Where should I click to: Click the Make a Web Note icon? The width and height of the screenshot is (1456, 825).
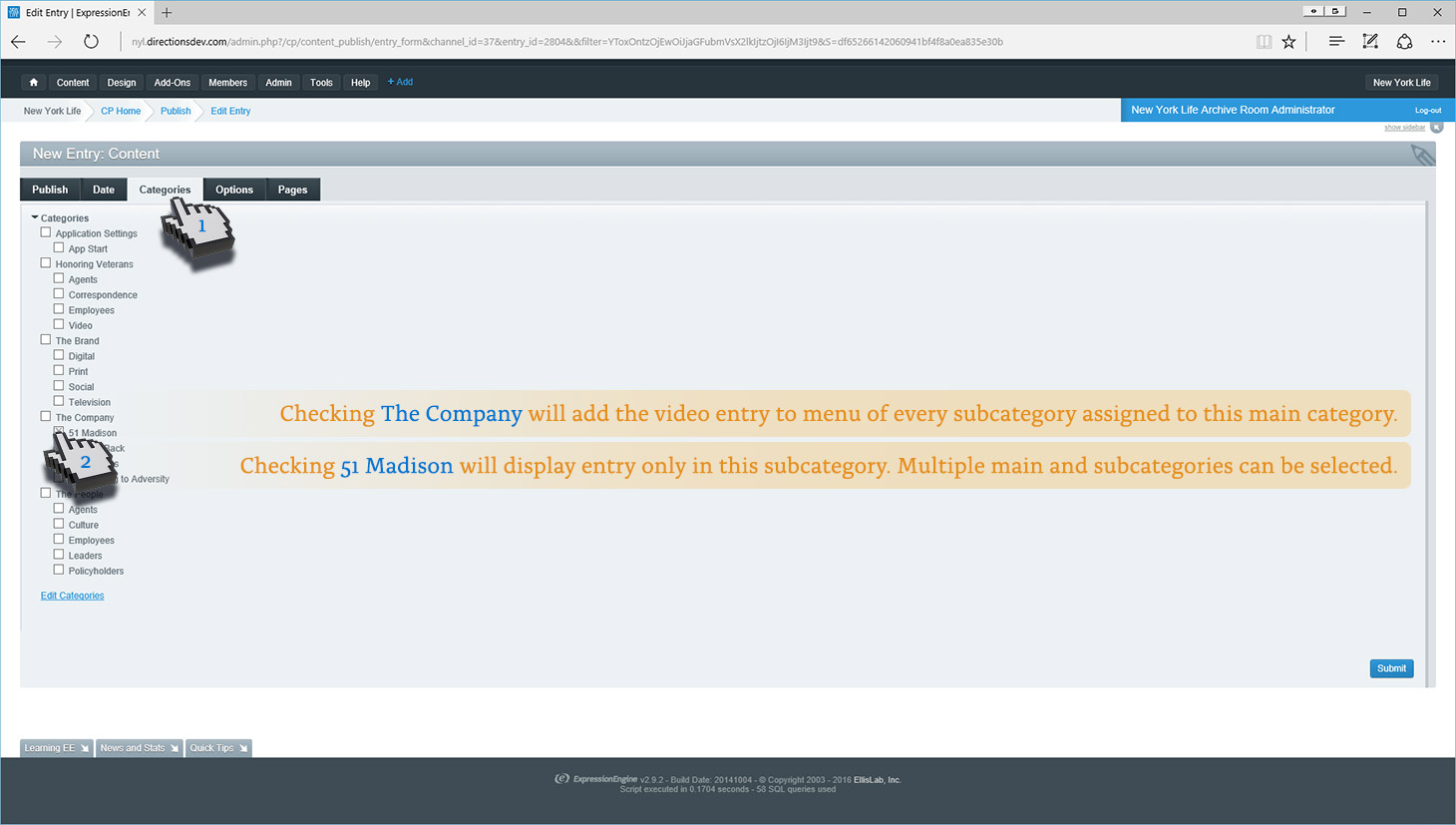(1370, 42)
